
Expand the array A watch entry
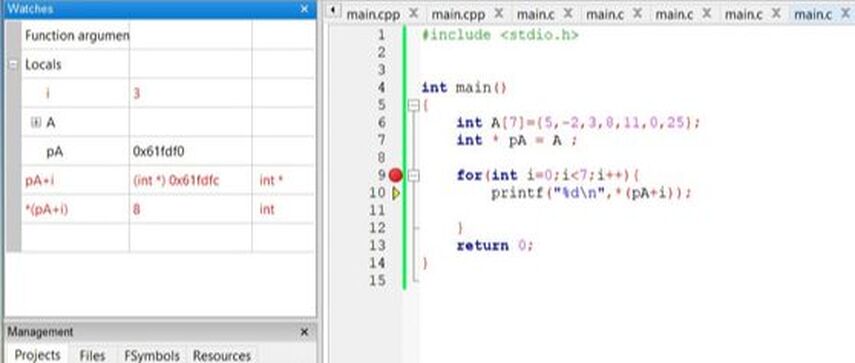pyautogui.click(x=36, y=123)
